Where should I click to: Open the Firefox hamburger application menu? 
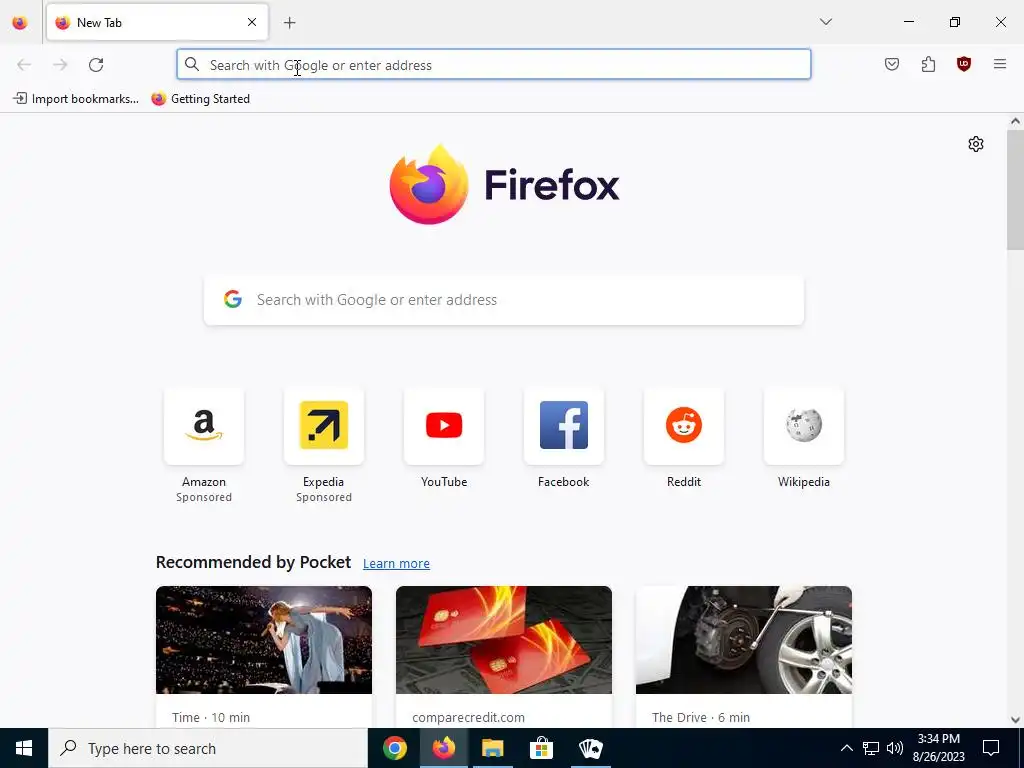(1000, 64)
